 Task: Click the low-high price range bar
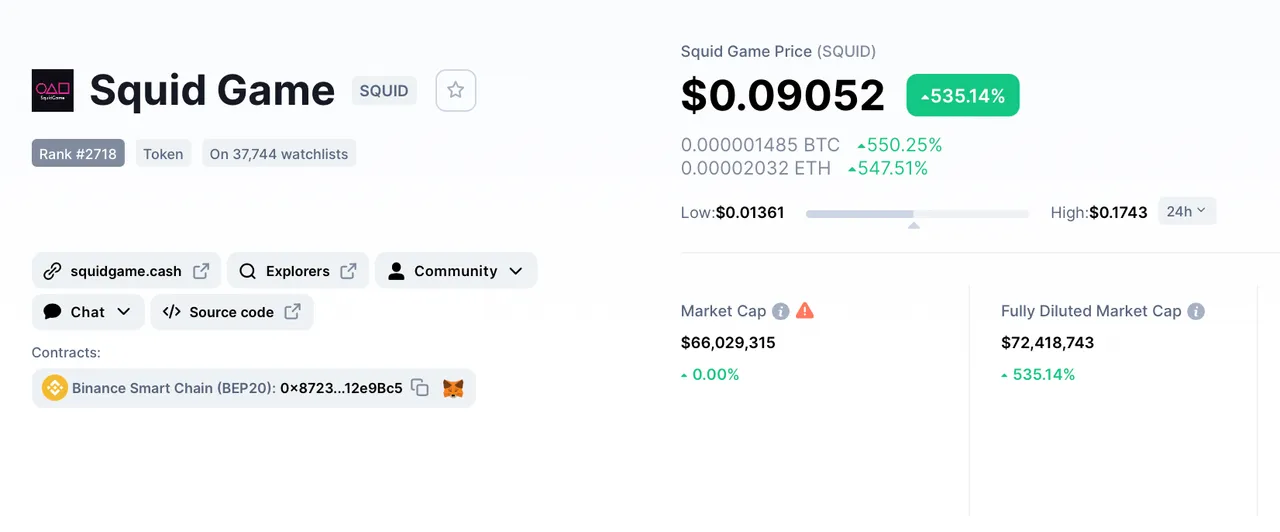tap(917, 214)
